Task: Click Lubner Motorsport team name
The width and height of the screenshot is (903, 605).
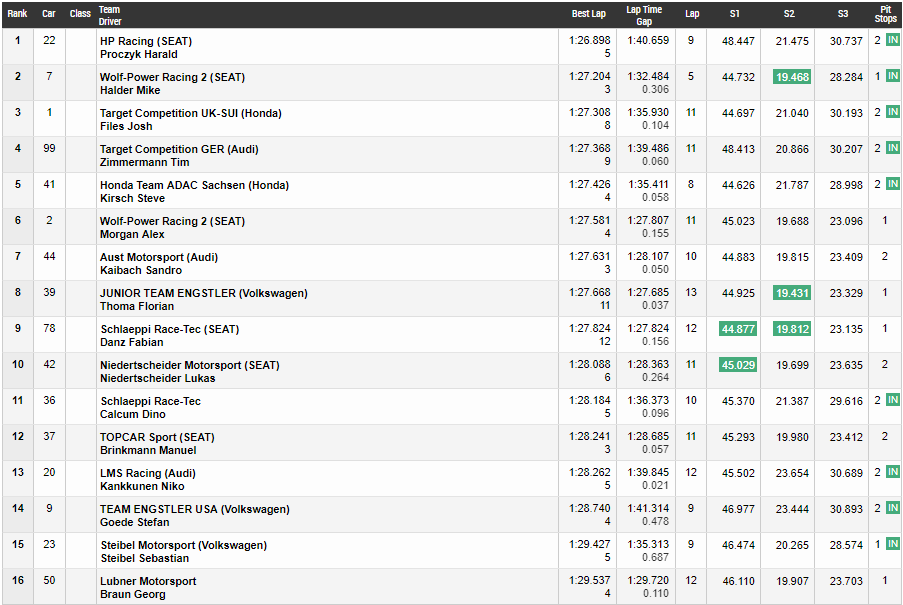Action: point(148,581)
